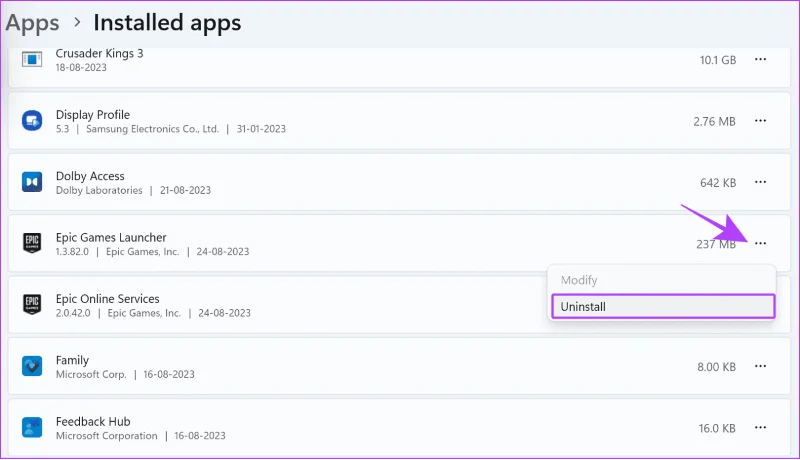Click the Samsung Electronics Co., Ltd. publisher text
Screen dimensions: 800x460
(152, 129)
